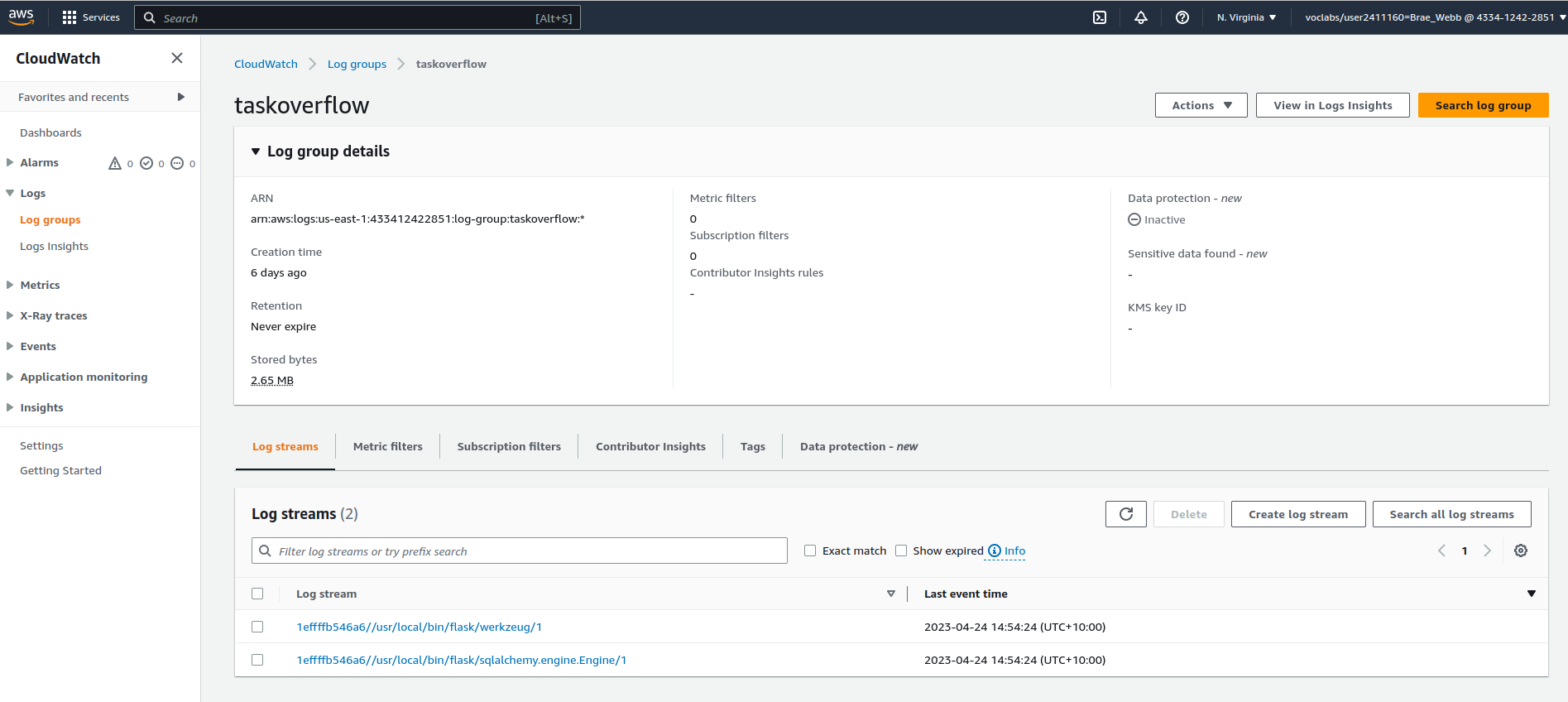
Task: Switch to the Data protection tab
Action: click(x=859, y=446)
